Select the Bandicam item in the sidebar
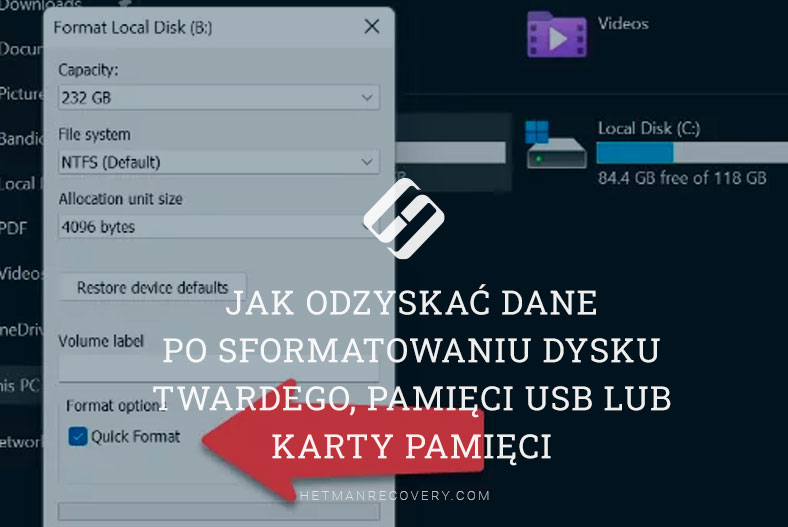 coord(22,138)
